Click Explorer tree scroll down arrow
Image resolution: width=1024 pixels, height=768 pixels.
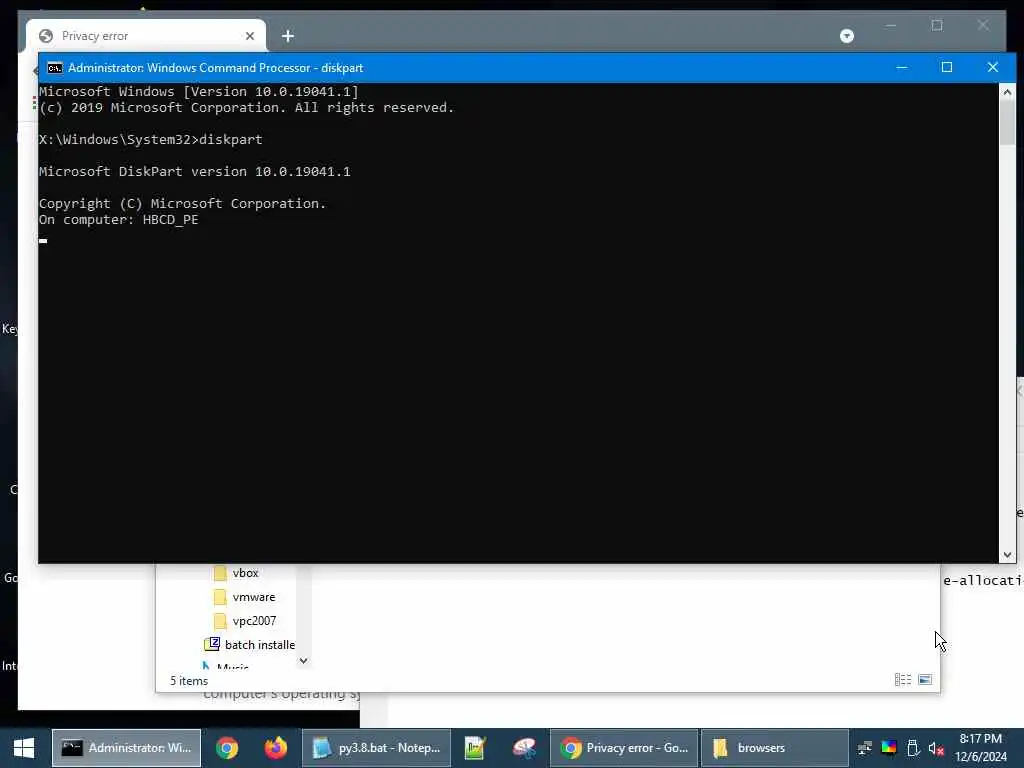[303, 661]
